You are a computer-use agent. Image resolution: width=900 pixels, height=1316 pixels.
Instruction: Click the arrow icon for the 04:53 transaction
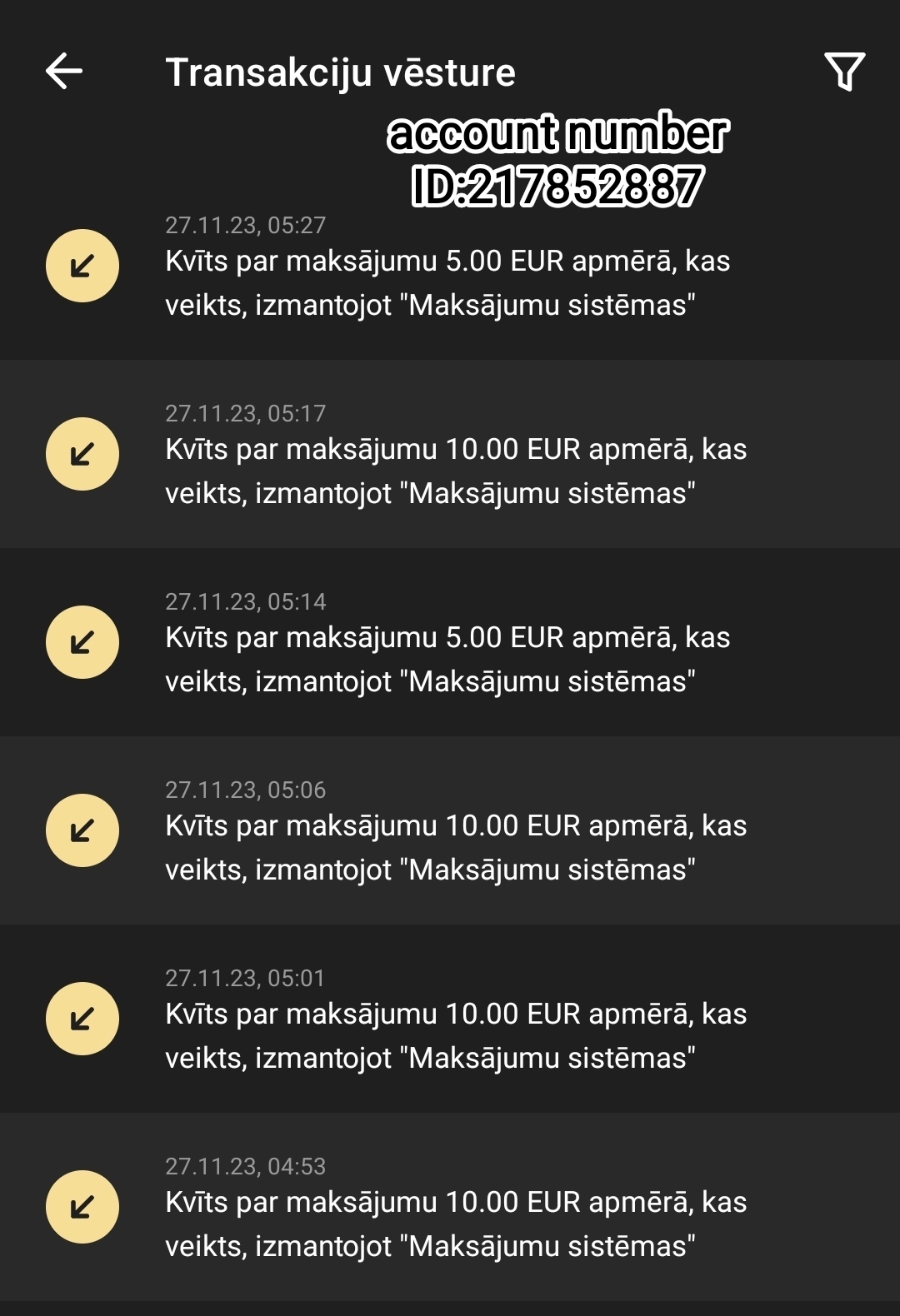tap(82, 1207)
